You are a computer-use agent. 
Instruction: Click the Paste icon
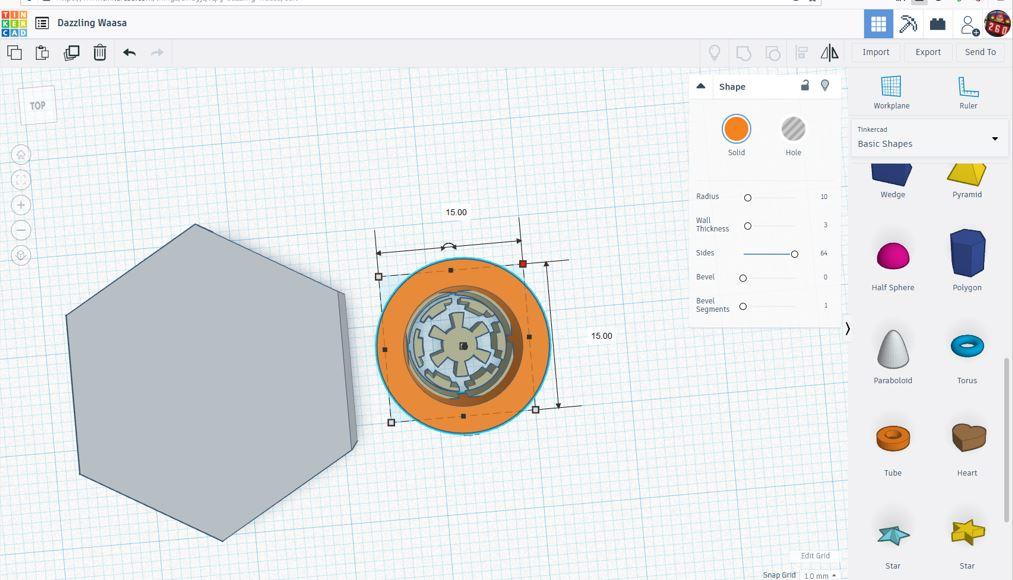pos(42,53)
